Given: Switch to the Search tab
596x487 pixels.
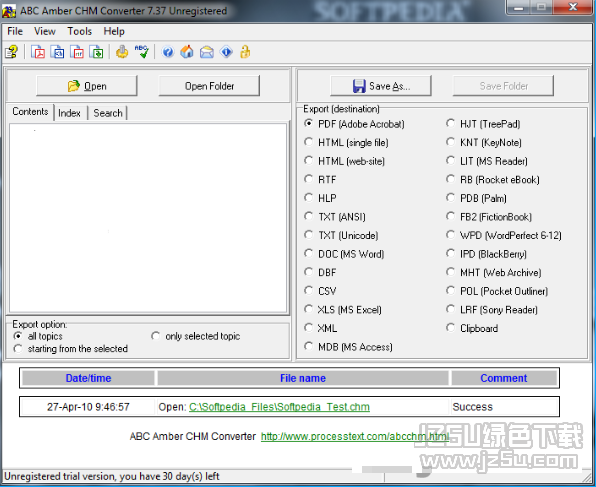Looking at the screenshot, I should coord(108,113).
